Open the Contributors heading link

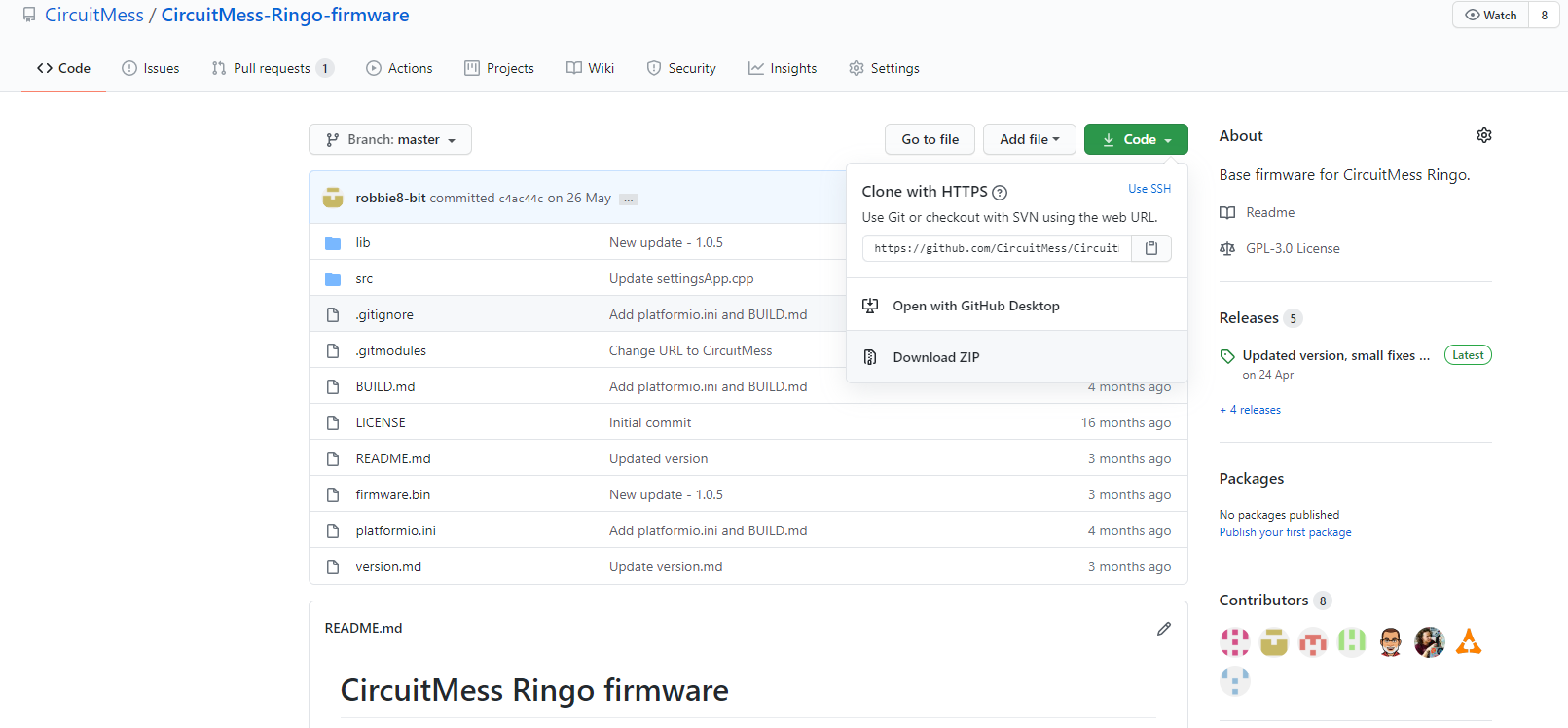(1263, 601)
